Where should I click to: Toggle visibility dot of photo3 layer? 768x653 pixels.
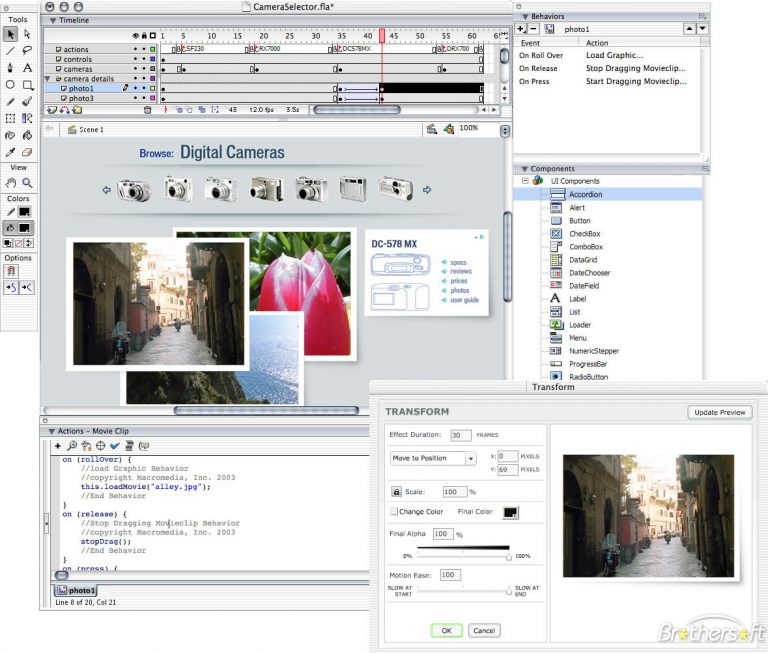coord(136,98)
